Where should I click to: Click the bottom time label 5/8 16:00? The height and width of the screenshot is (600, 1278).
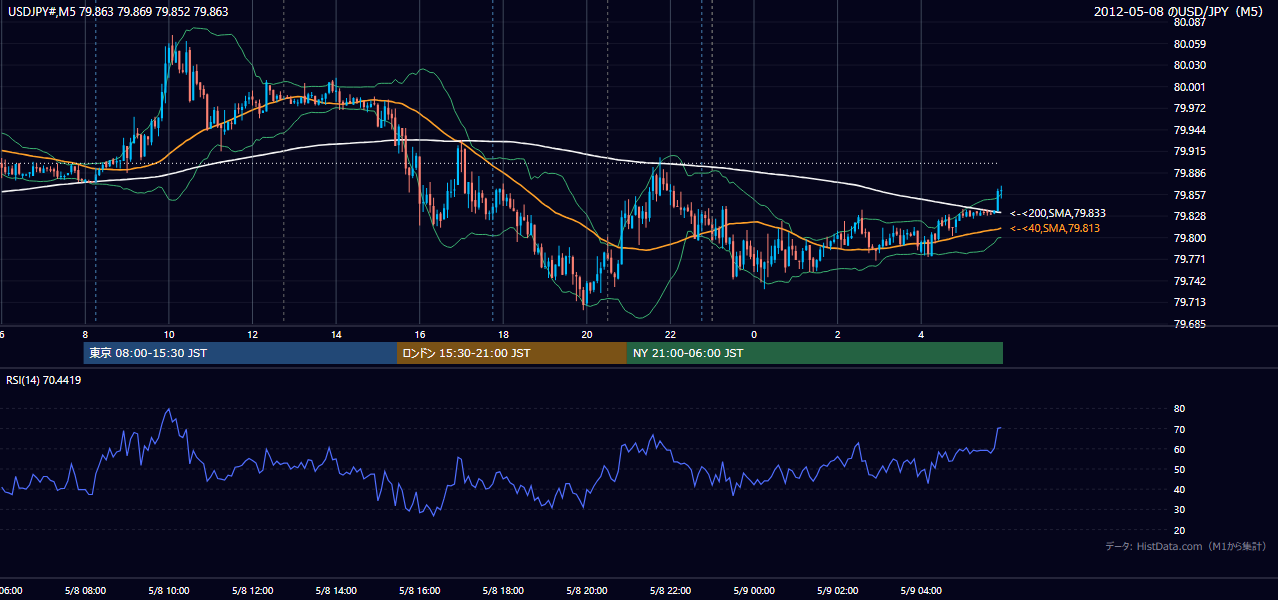tap(420, 591)
